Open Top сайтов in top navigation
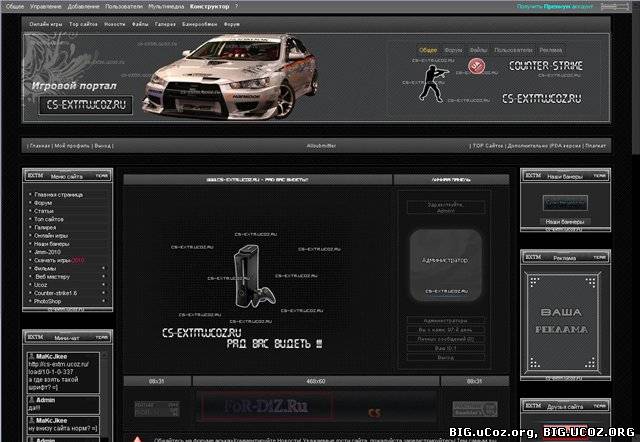 click(x=83, y=24)
